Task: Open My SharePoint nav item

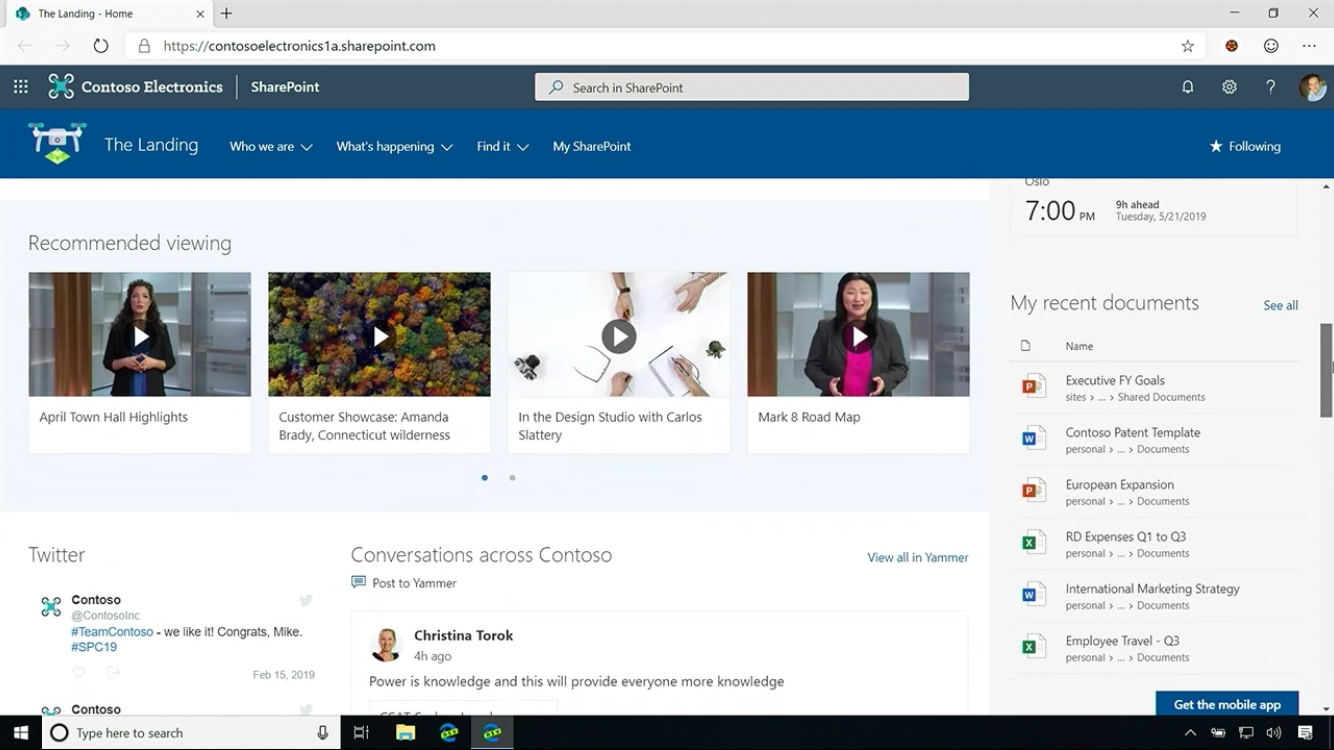Action: point(591,146)
